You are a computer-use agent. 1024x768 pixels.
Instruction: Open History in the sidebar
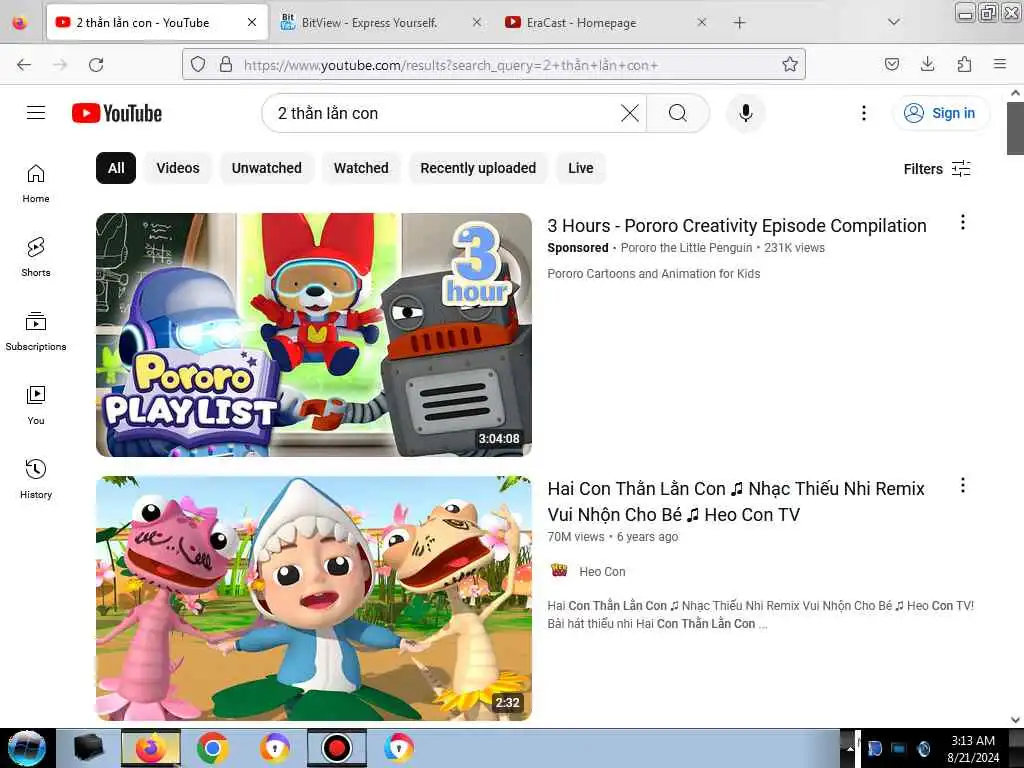(36, 479)
